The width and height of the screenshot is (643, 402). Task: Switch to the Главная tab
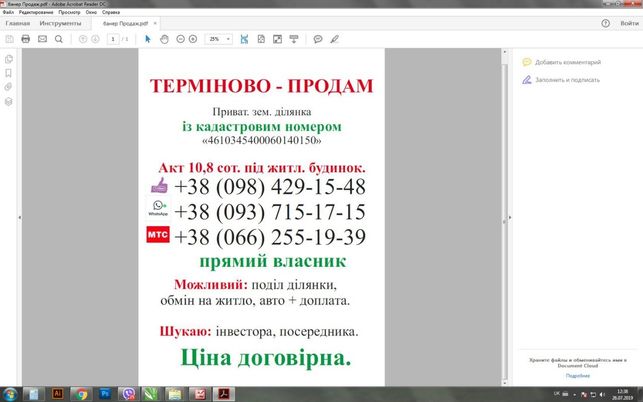[18, 23]
